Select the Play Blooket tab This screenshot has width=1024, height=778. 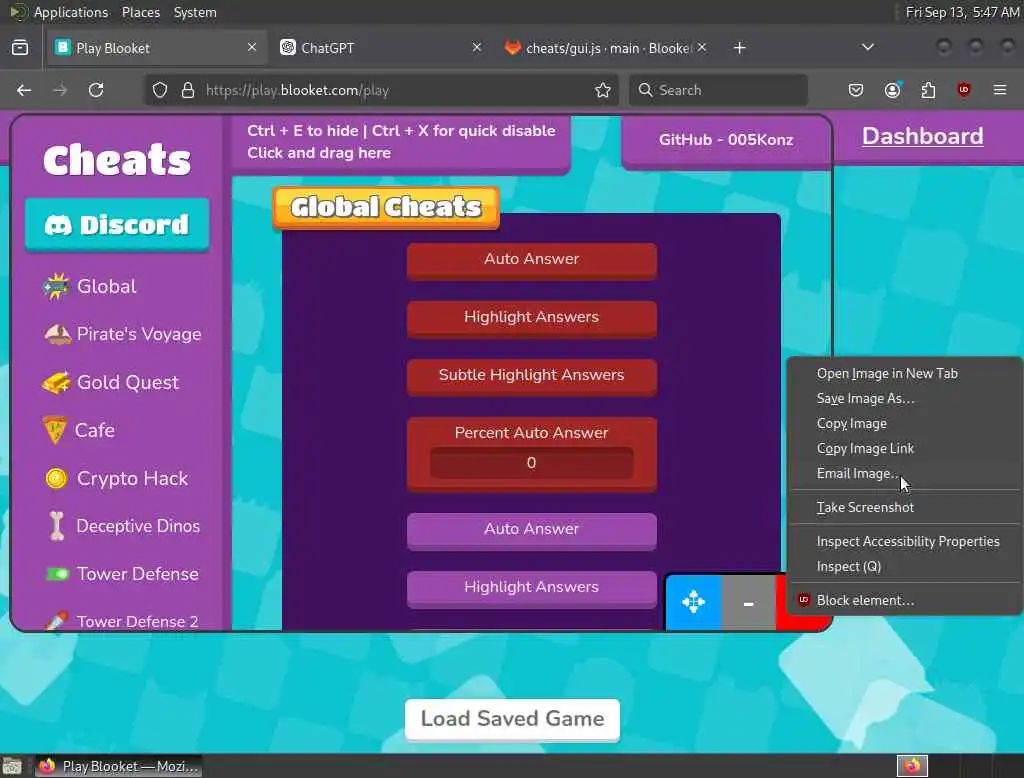click(x=157, y=48)
